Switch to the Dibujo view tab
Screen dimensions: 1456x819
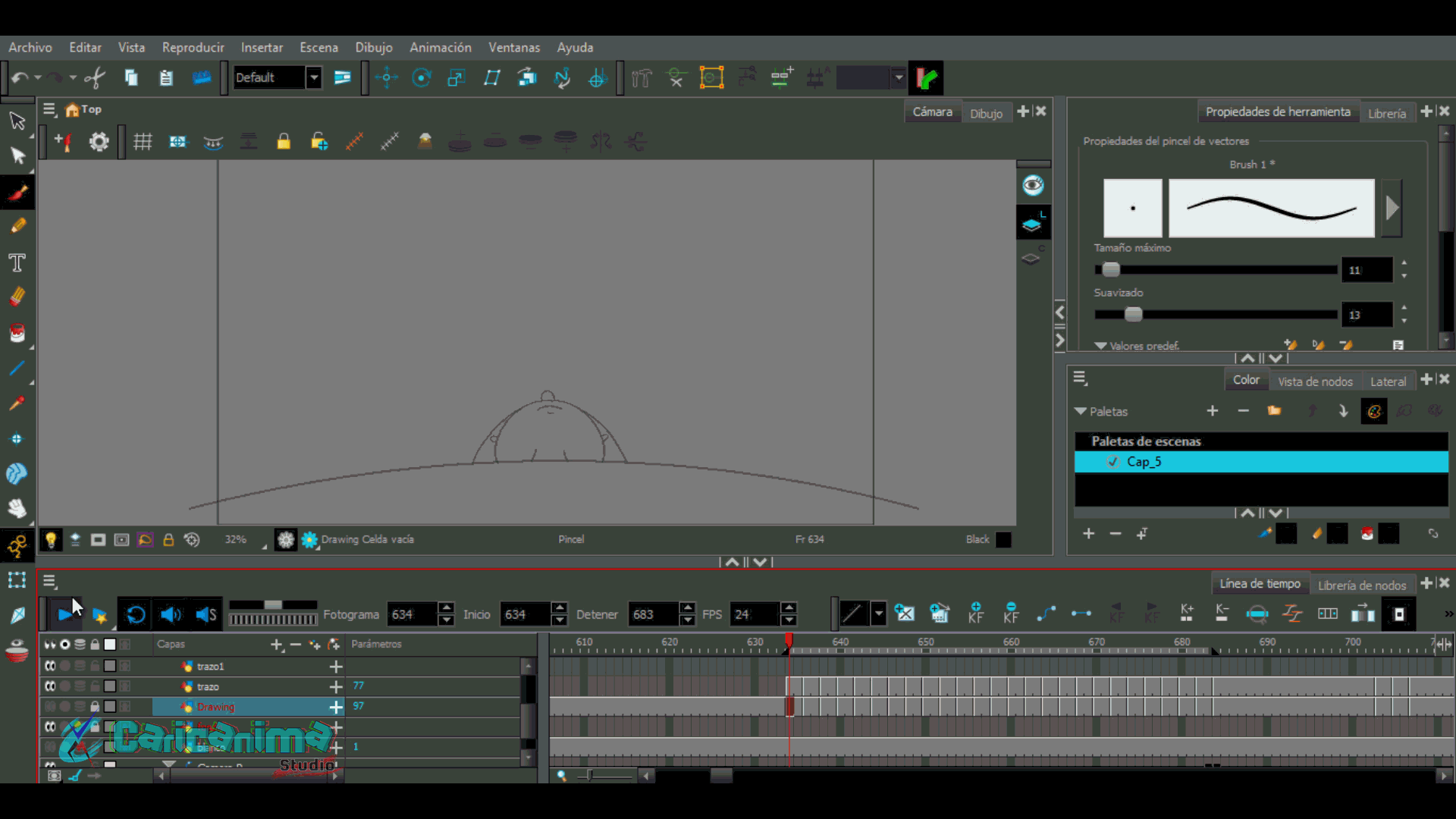coord(986,113)
